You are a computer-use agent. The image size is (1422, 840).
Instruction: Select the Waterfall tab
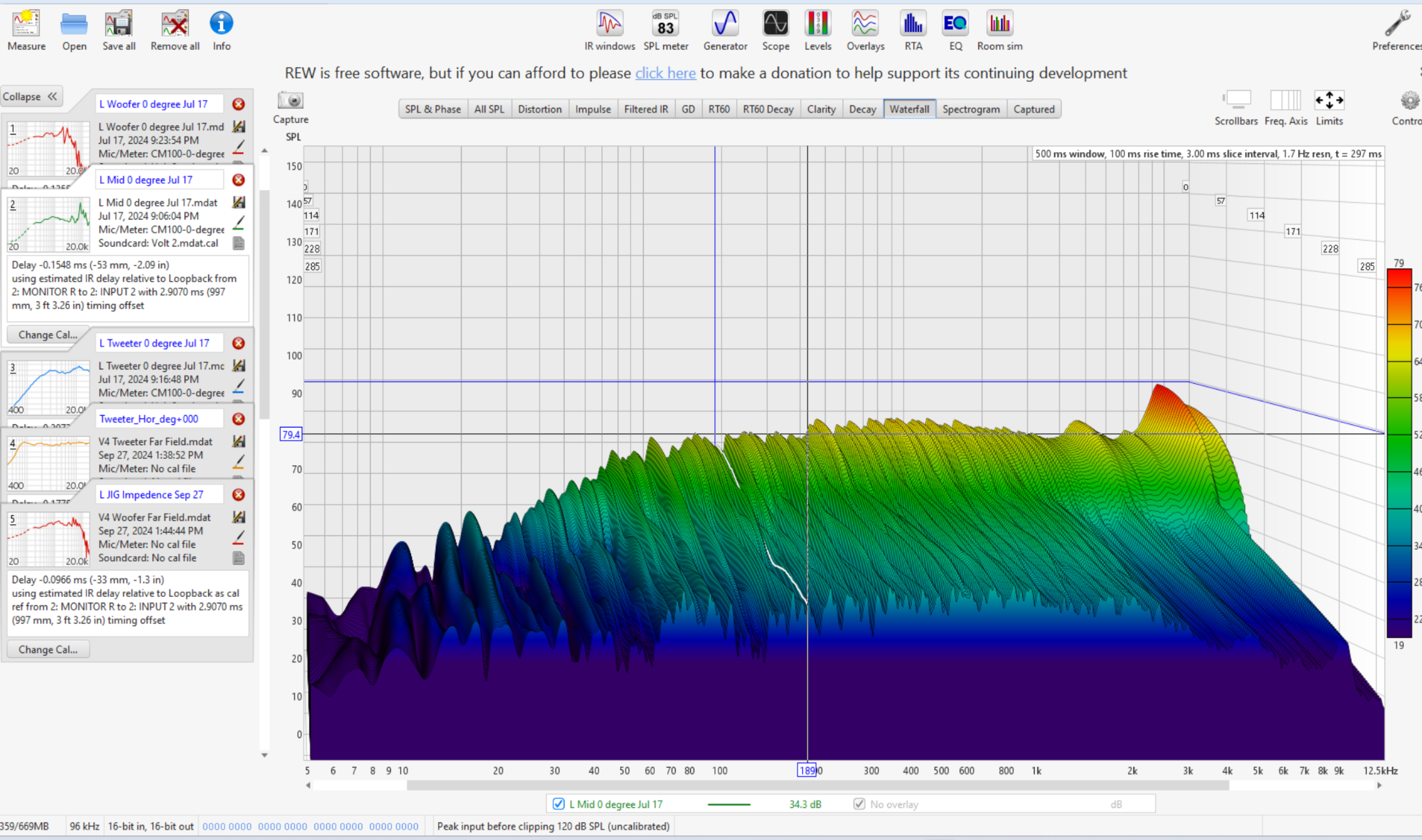[x=909, y=109]
